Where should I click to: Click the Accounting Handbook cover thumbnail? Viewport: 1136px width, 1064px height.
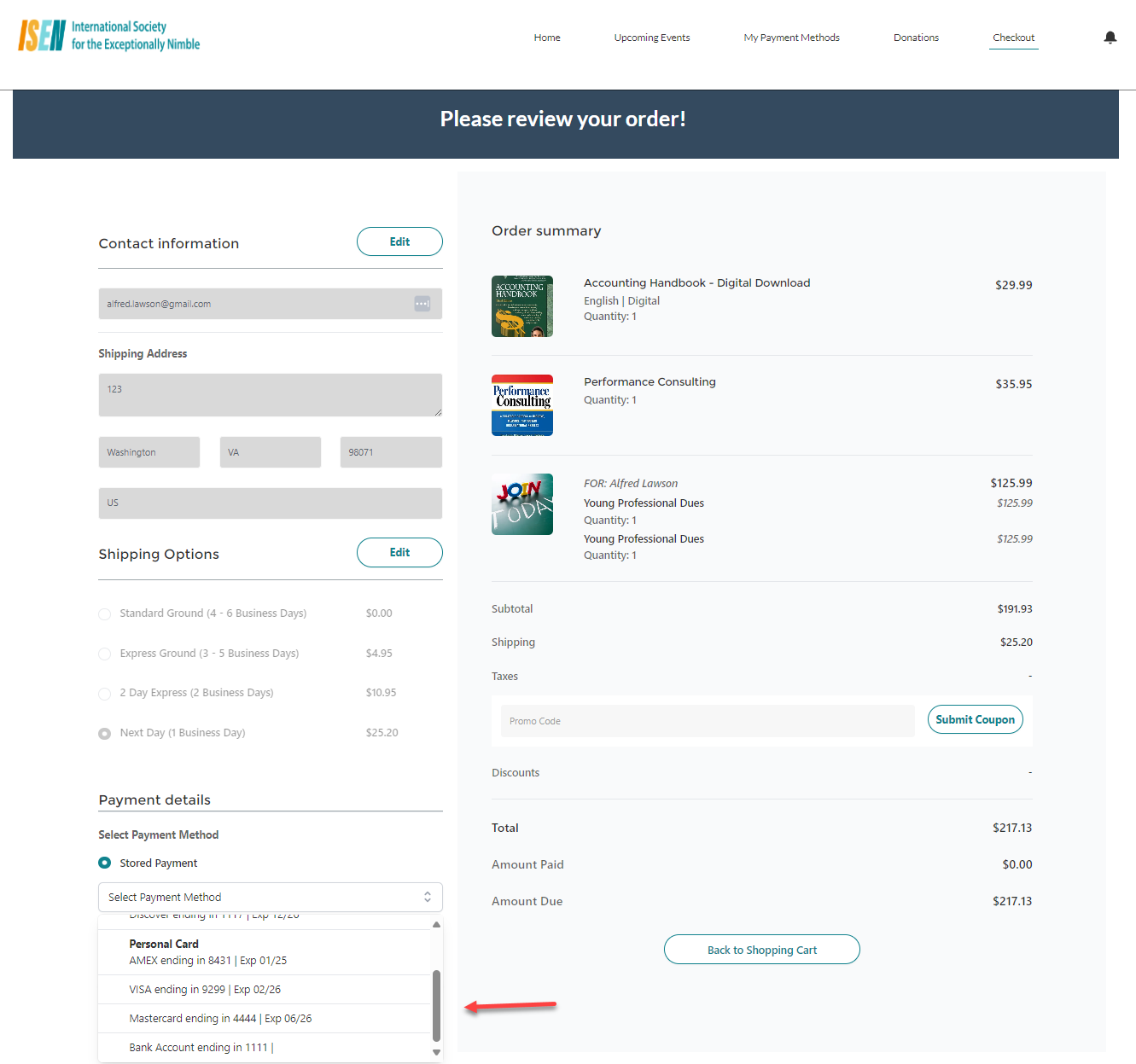click(522, 306)
